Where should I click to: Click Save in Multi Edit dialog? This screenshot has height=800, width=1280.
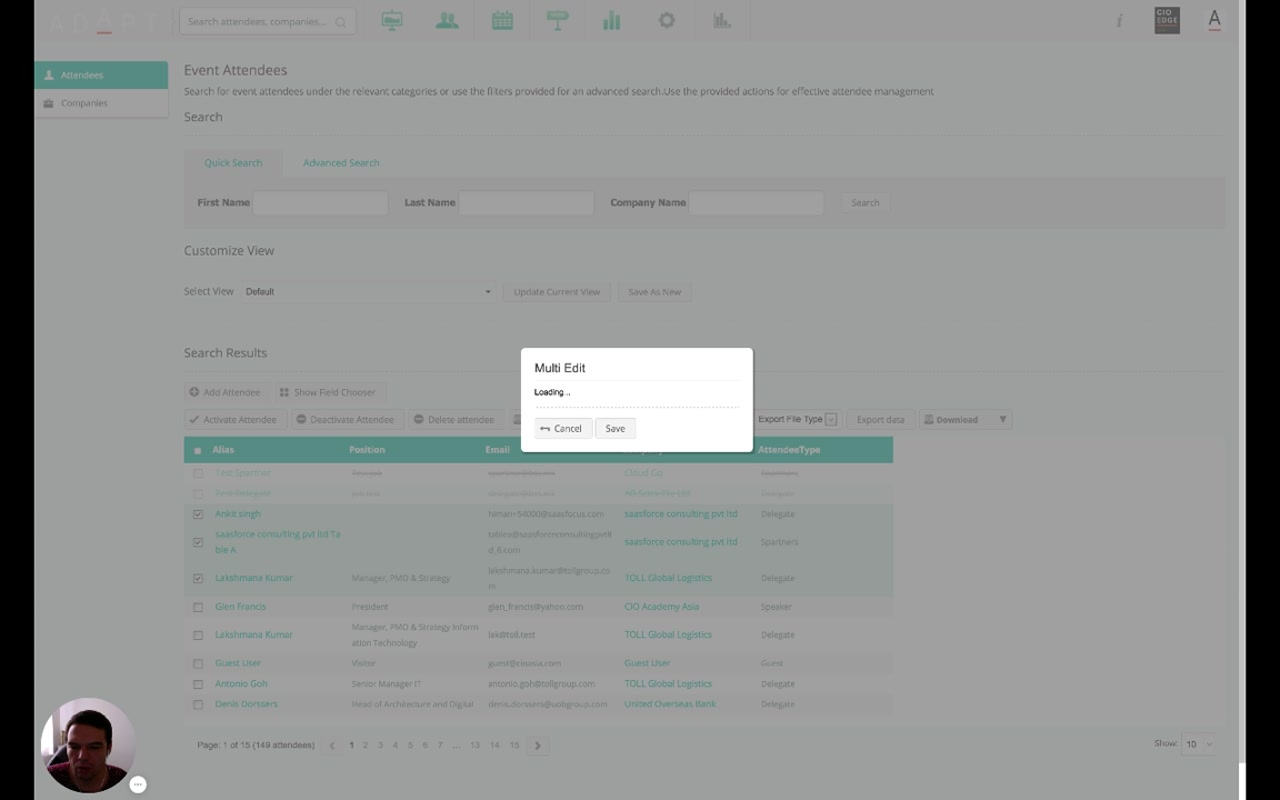[x=615, y=428]
